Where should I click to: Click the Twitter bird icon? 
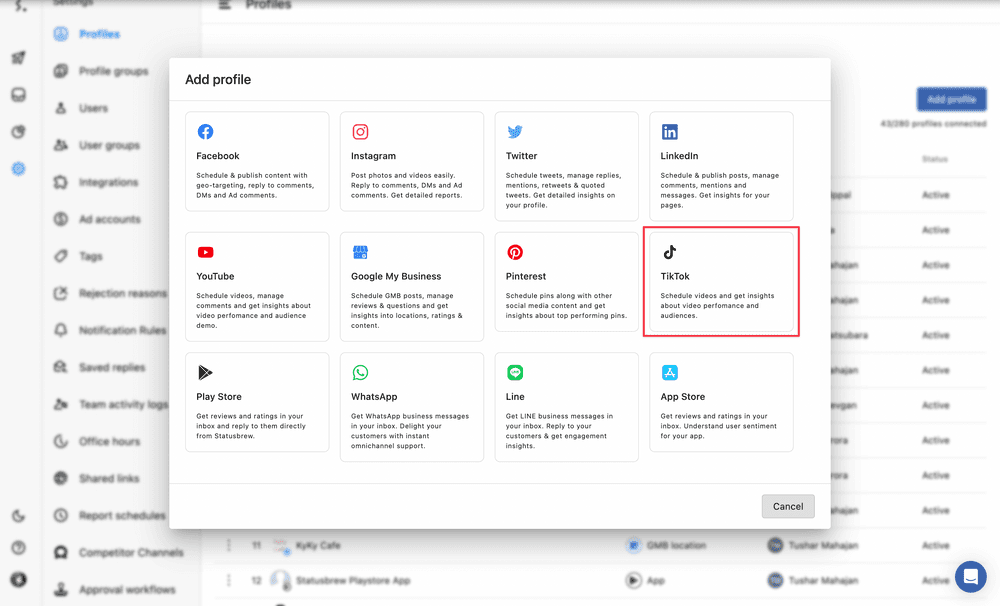pos(515,132)
